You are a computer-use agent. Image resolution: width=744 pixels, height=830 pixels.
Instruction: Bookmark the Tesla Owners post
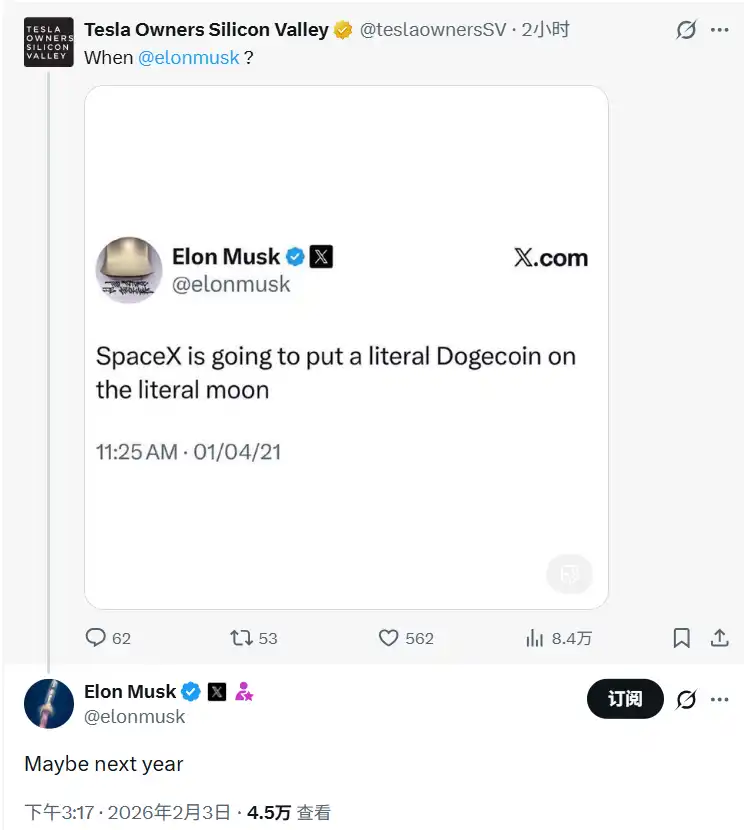pyautogui.click(x=681, y=638)
